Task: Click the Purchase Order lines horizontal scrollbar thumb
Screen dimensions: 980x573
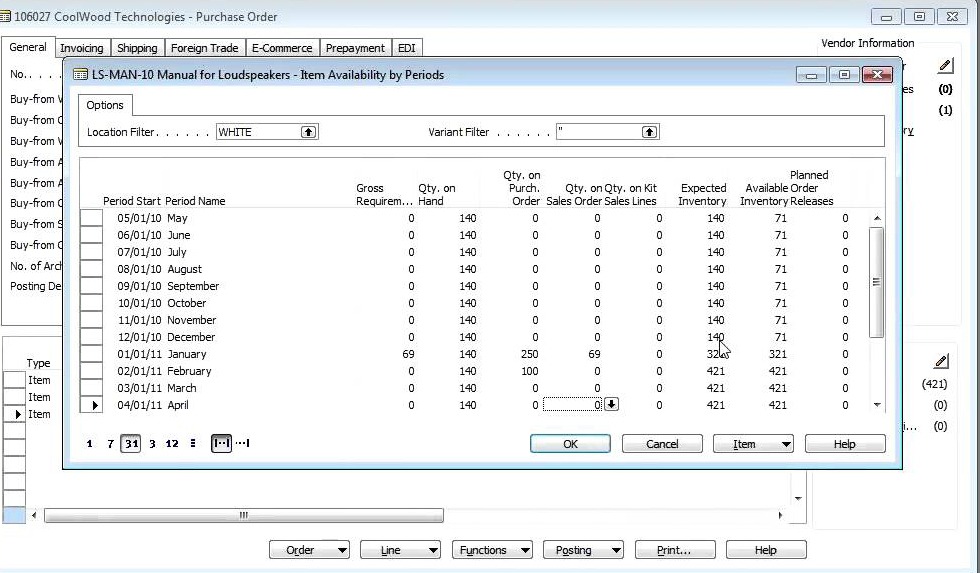Action: coord(244,516)
